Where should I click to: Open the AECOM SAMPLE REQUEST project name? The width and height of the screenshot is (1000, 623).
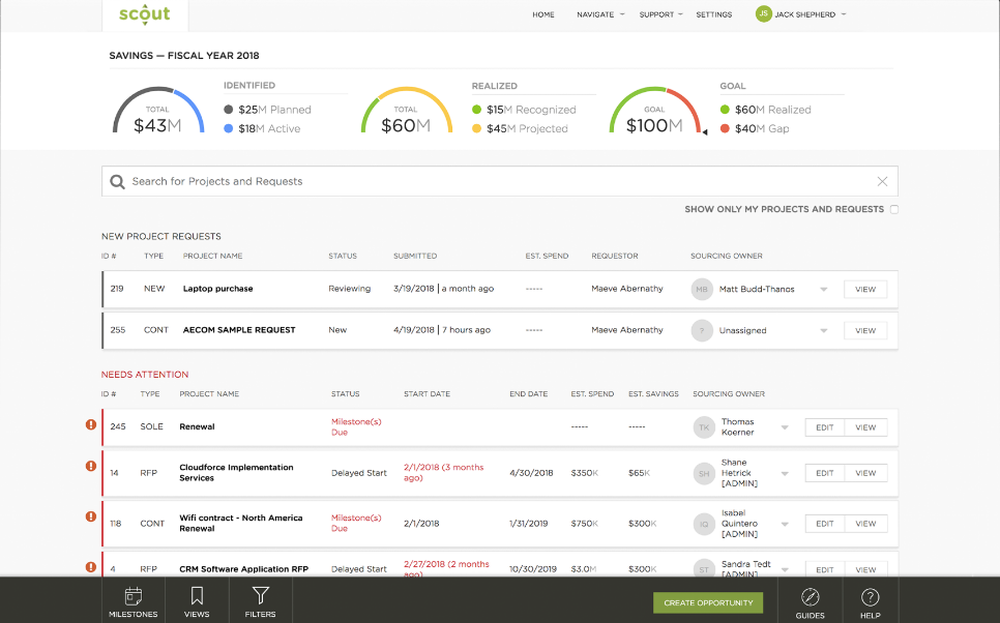click(239, 330)
